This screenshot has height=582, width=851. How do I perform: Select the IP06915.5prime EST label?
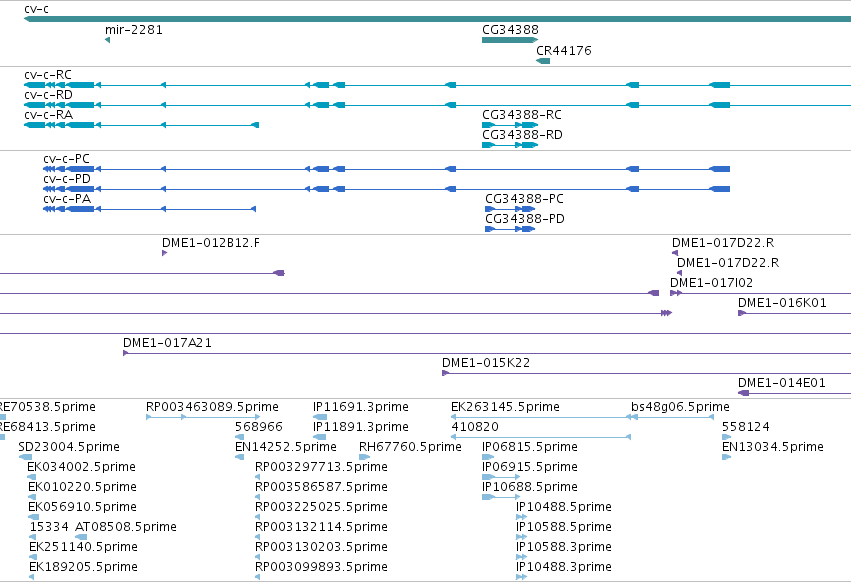point(530,467)
